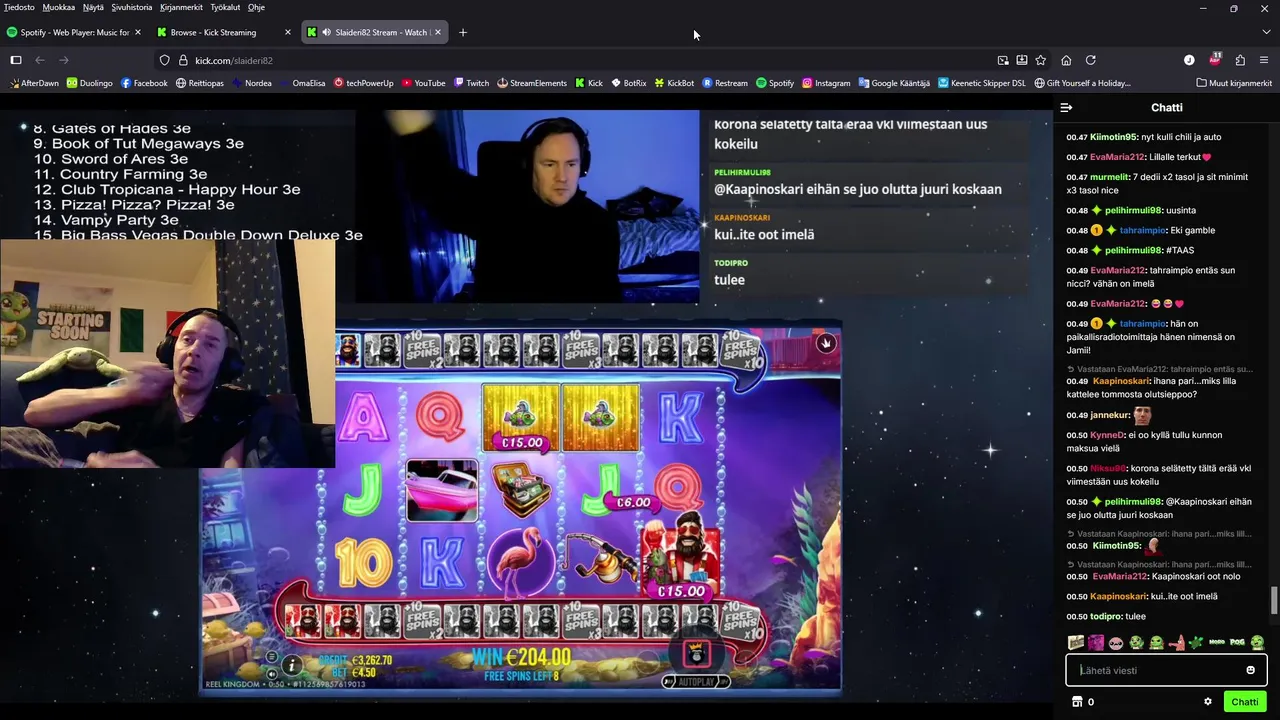Open the Facebook bookmark
1280x720 pixels.
pos(144,83)
